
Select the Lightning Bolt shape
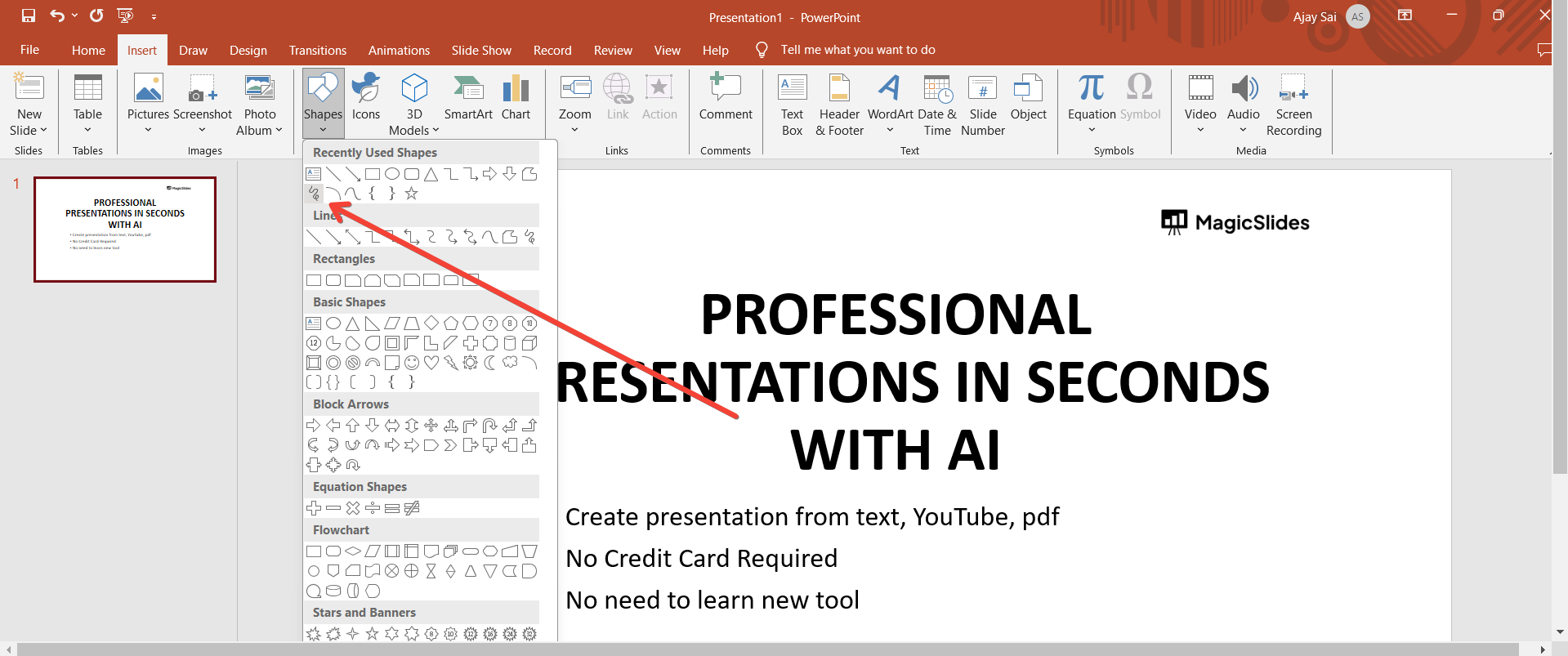pyautogui.click(x=451, y=363)
